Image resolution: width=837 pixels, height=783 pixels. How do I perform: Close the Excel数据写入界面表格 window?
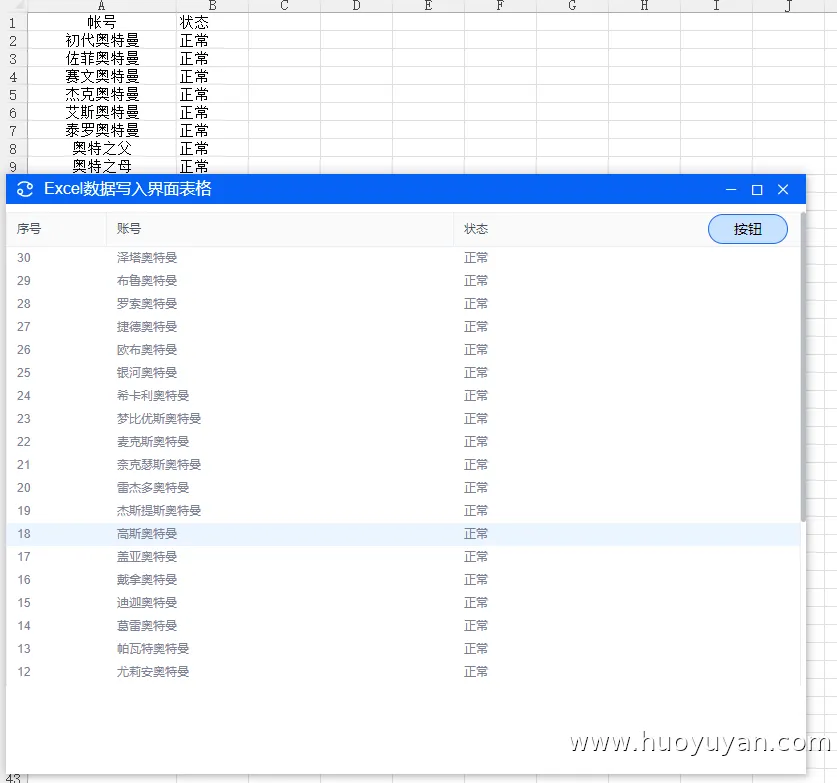point(783,189)
